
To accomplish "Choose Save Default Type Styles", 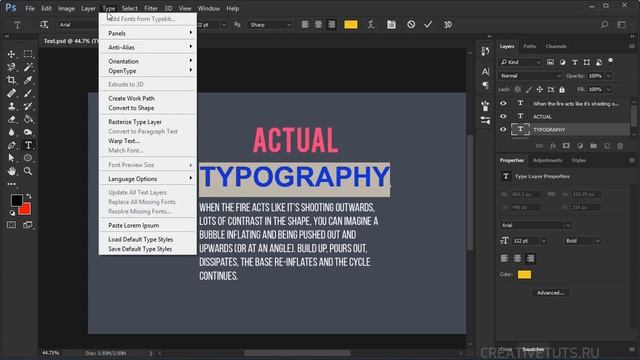I will point(140,249).
